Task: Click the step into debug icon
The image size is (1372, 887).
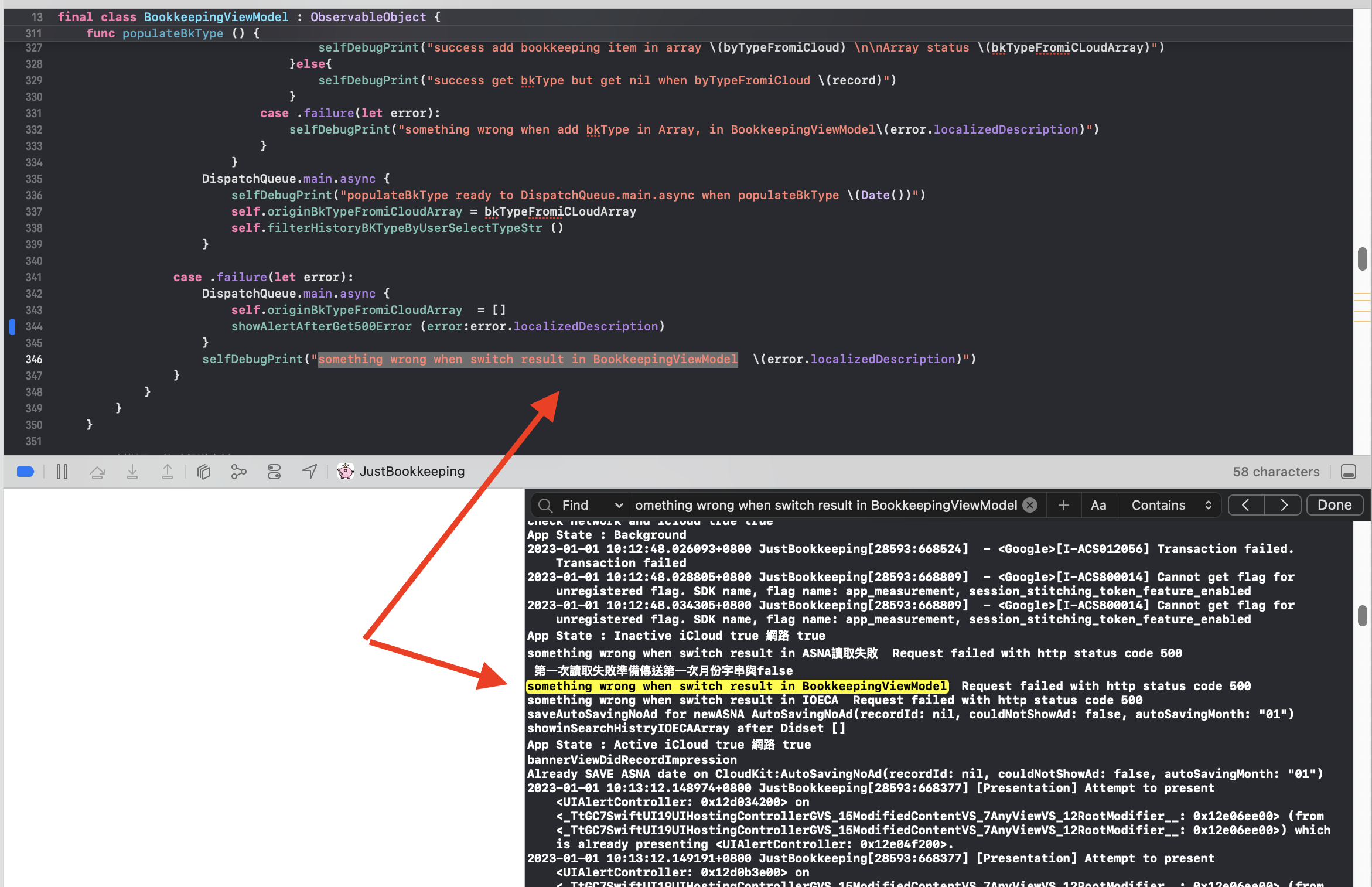Action: [132, 472]
